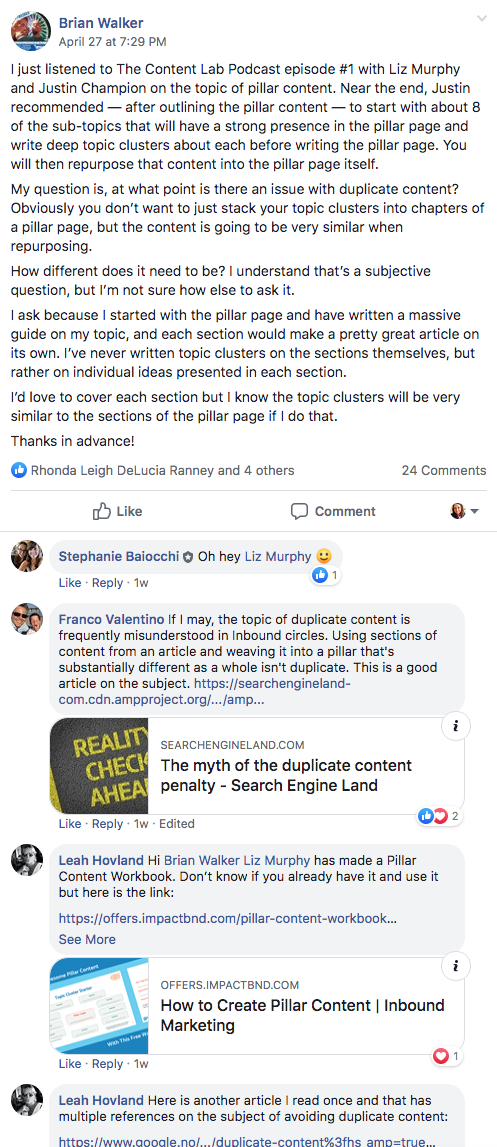Open Brian Walker's profile picture
This screenshot has width=497, height=1147.
click(x=31, y=31)
